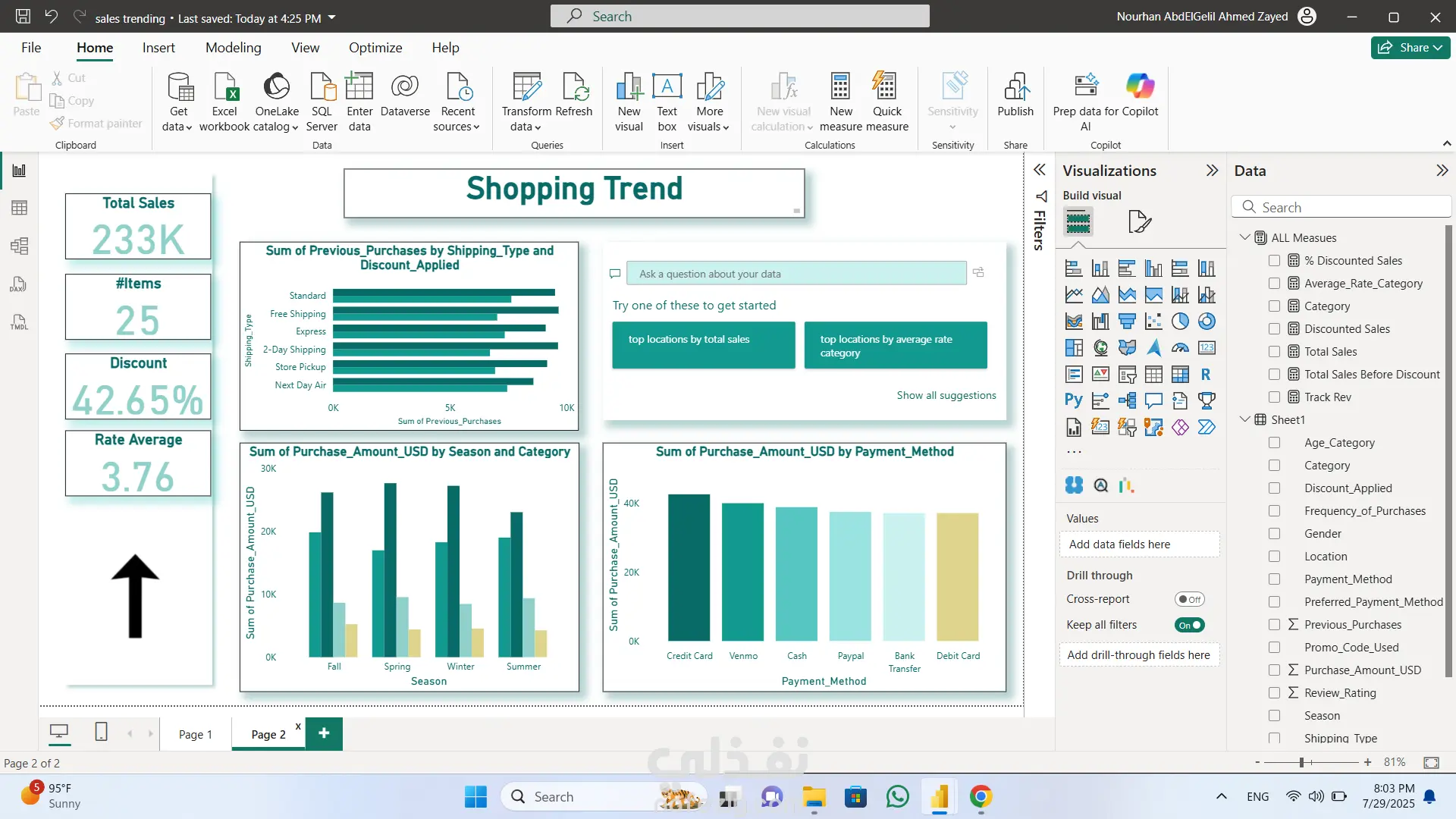
Task: Check the Gender field checkbox
Action: pos(1274,534)
